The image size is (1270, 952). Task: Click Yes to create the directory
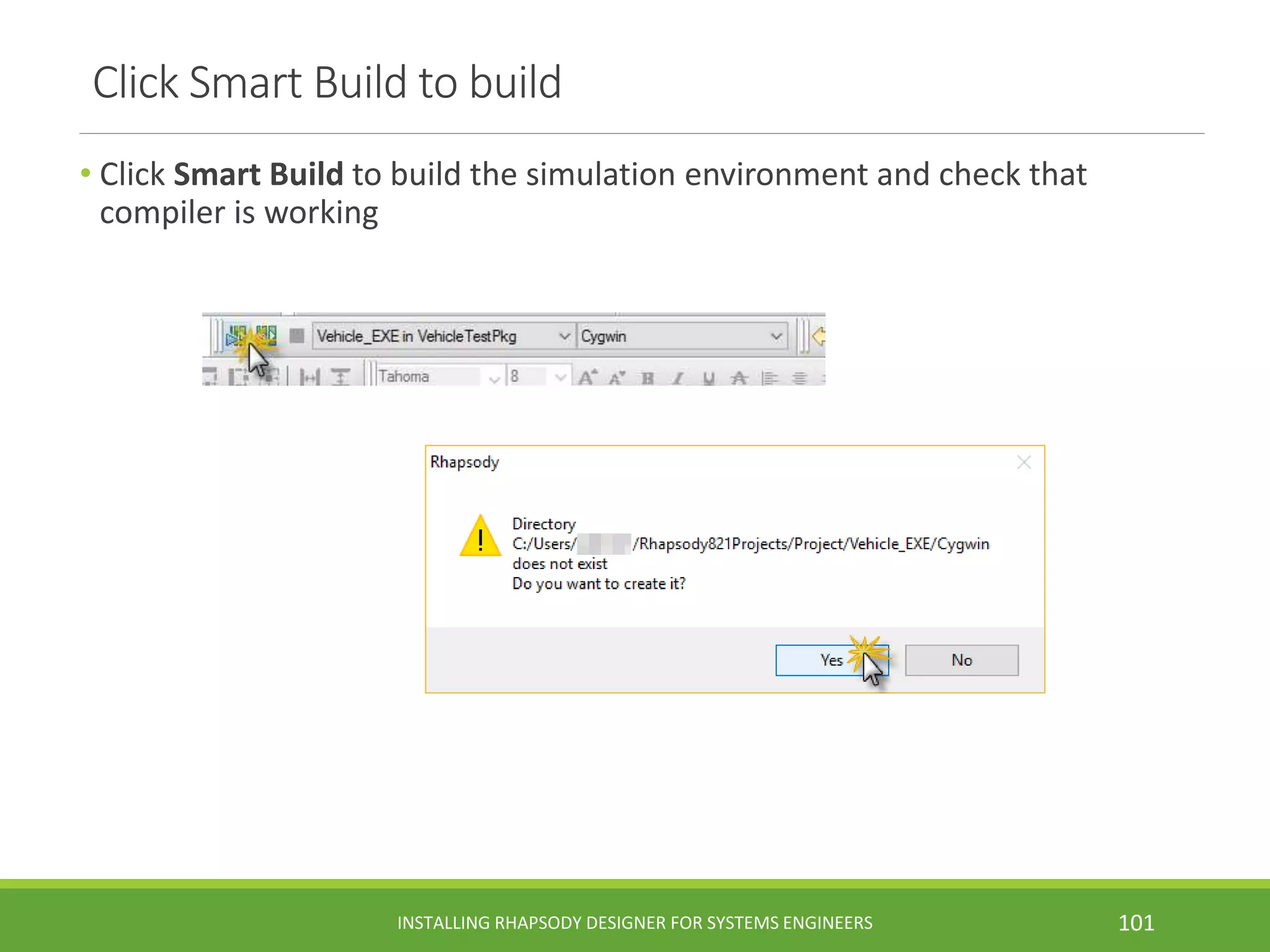pos(832,660)
